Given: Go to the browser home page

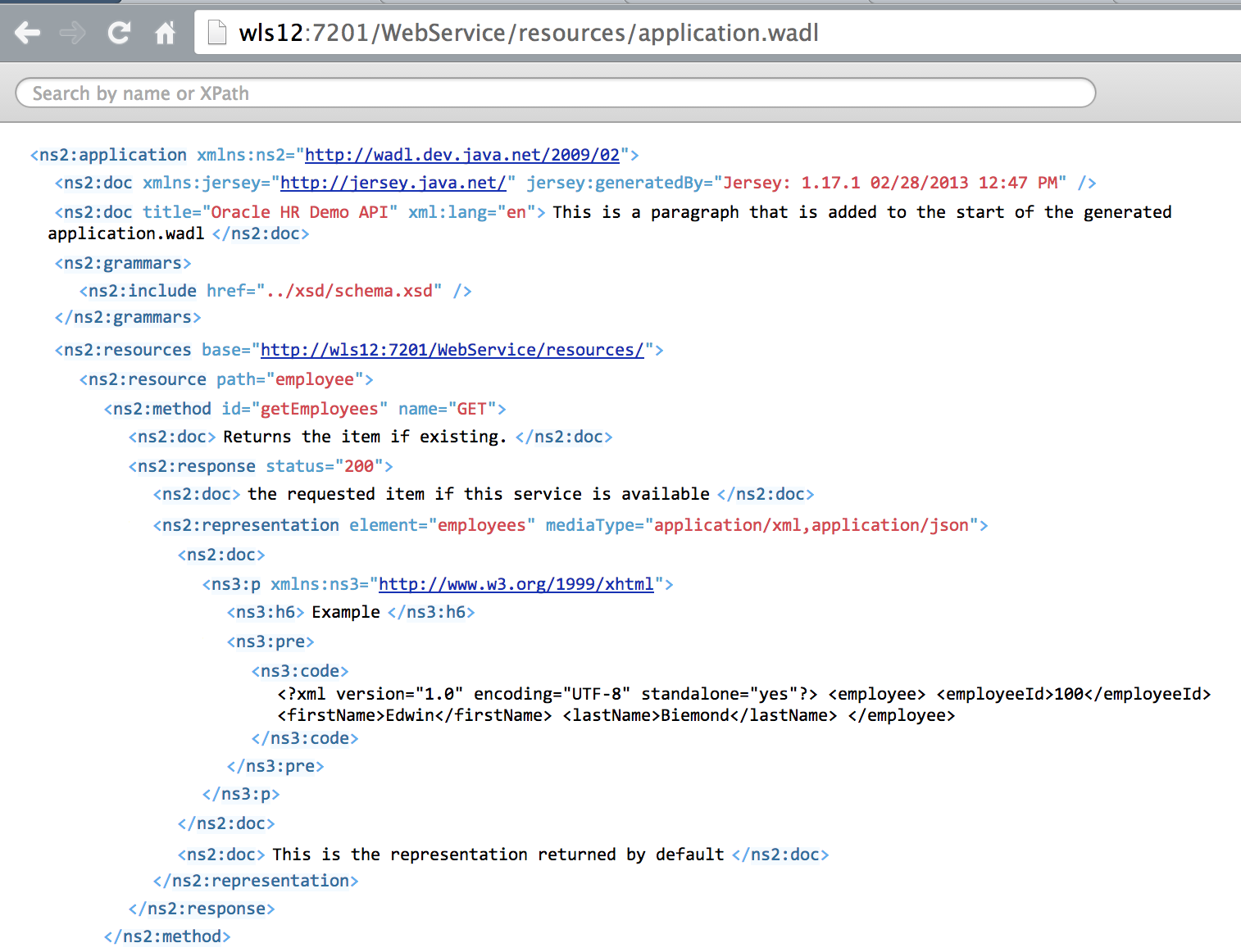Looking at the screenshot, I should [x=164, y=33].
